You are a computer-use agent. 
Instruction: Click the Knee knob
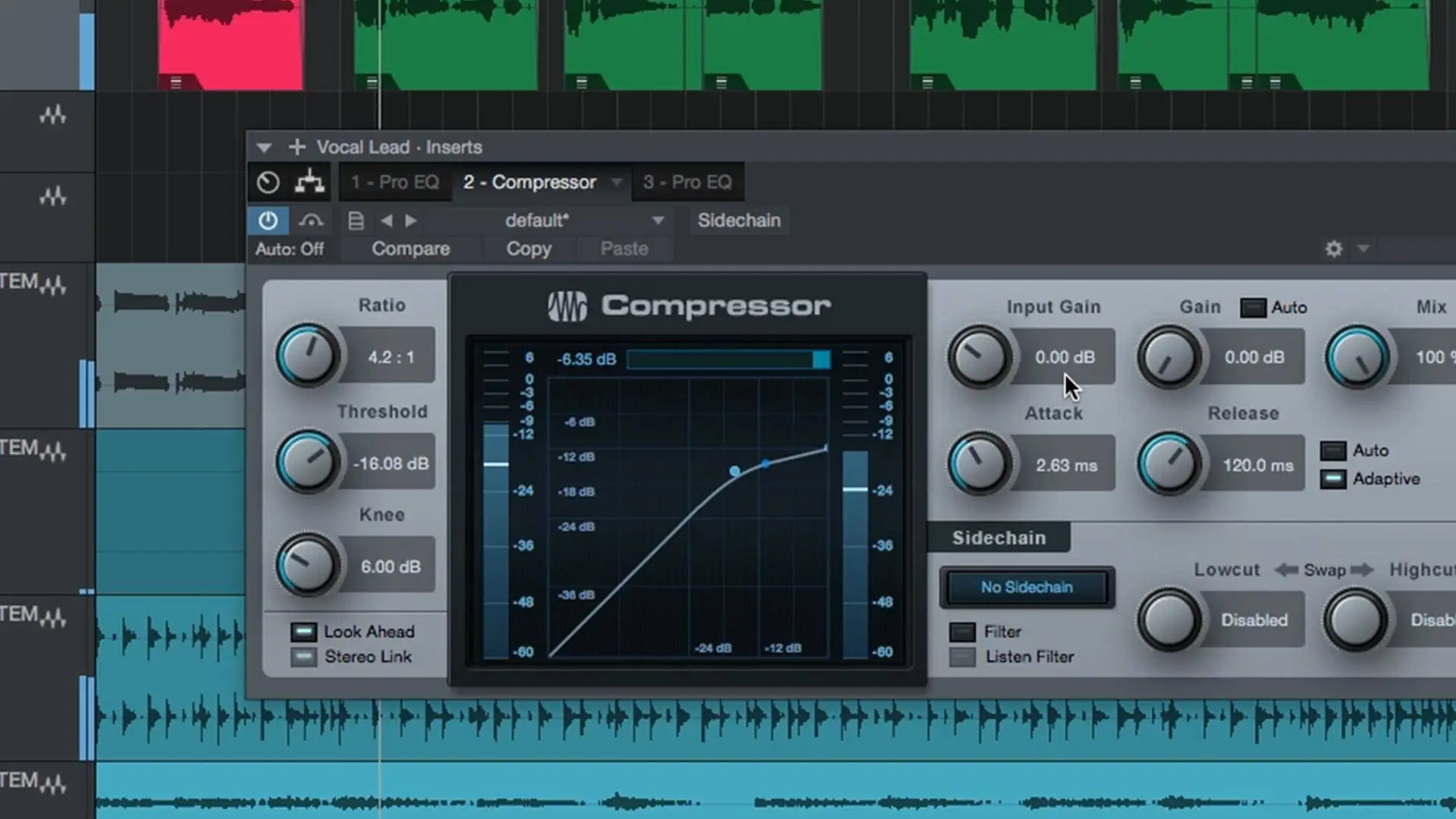(x=307, y=565)
